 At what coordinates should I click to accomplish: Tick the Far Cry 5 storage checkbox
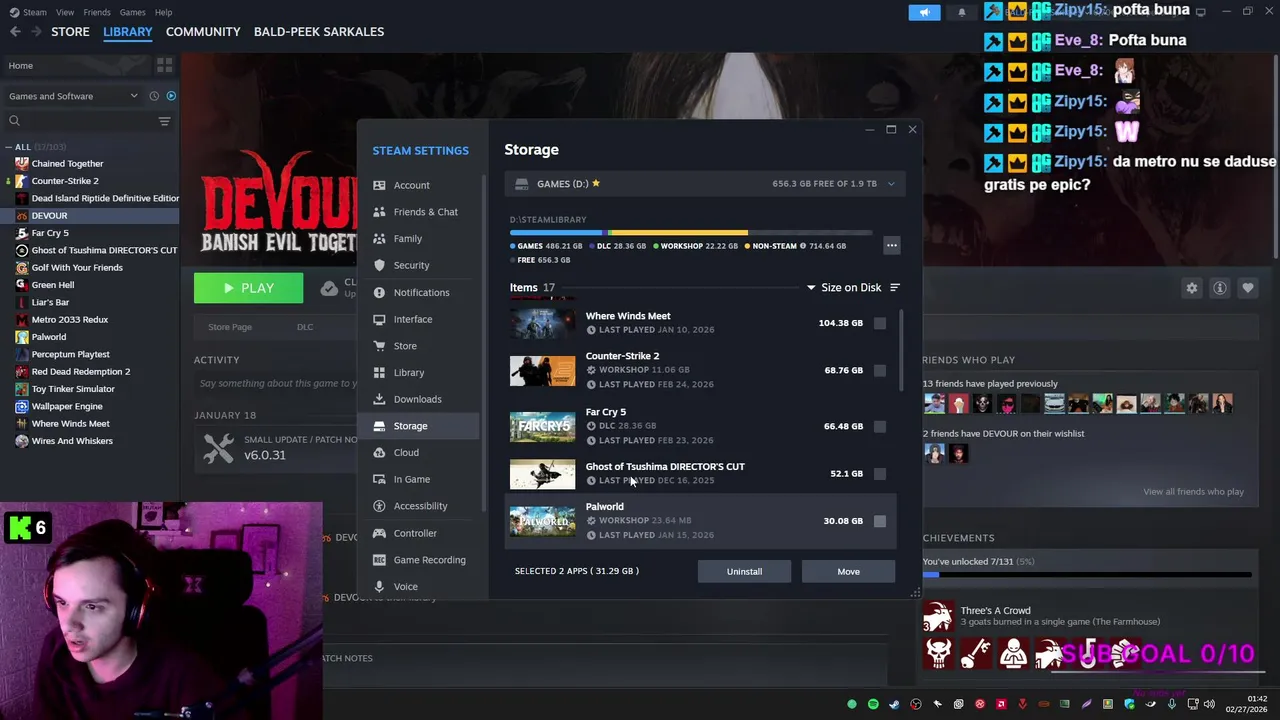pyautogui.click(x=879, y=426)
